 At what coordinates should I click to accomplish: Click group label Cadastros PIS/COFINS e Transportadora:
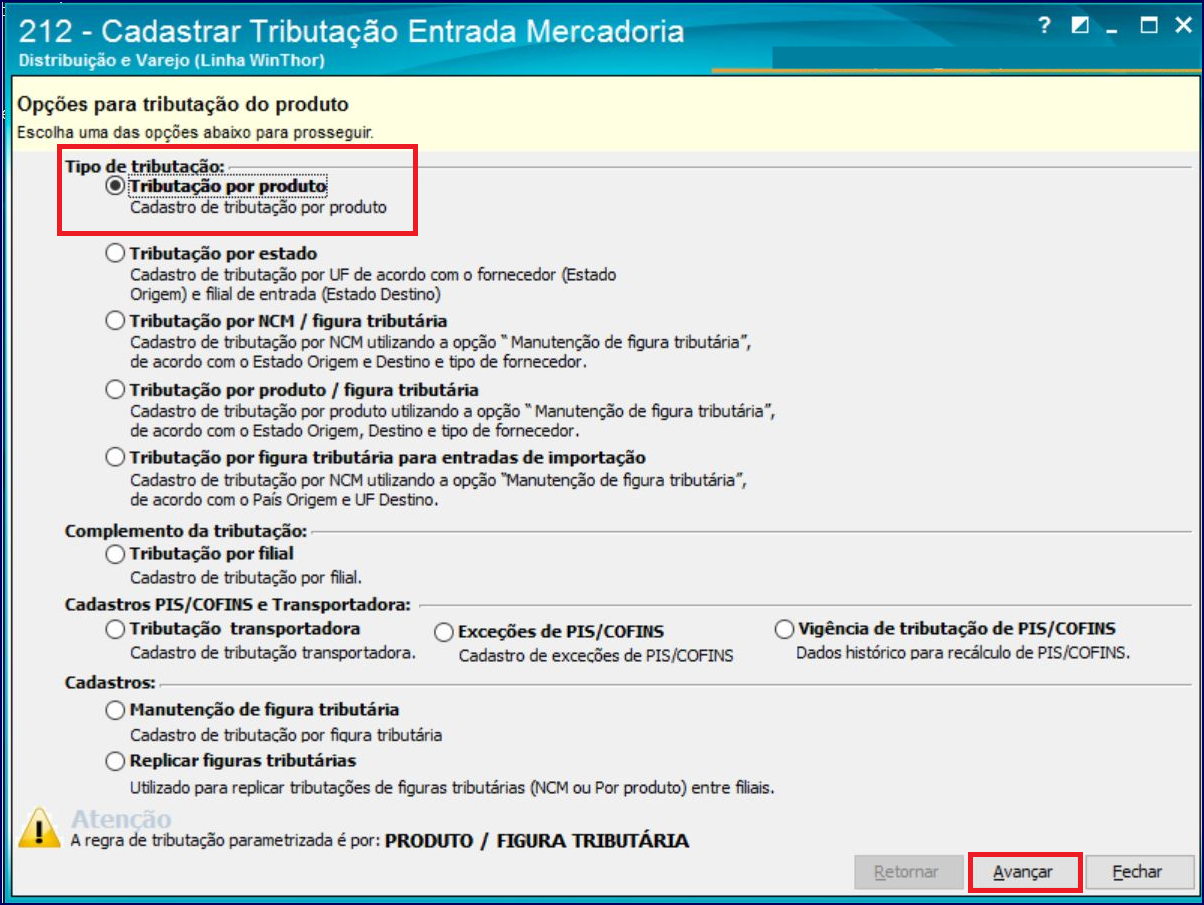coord(238,605)
